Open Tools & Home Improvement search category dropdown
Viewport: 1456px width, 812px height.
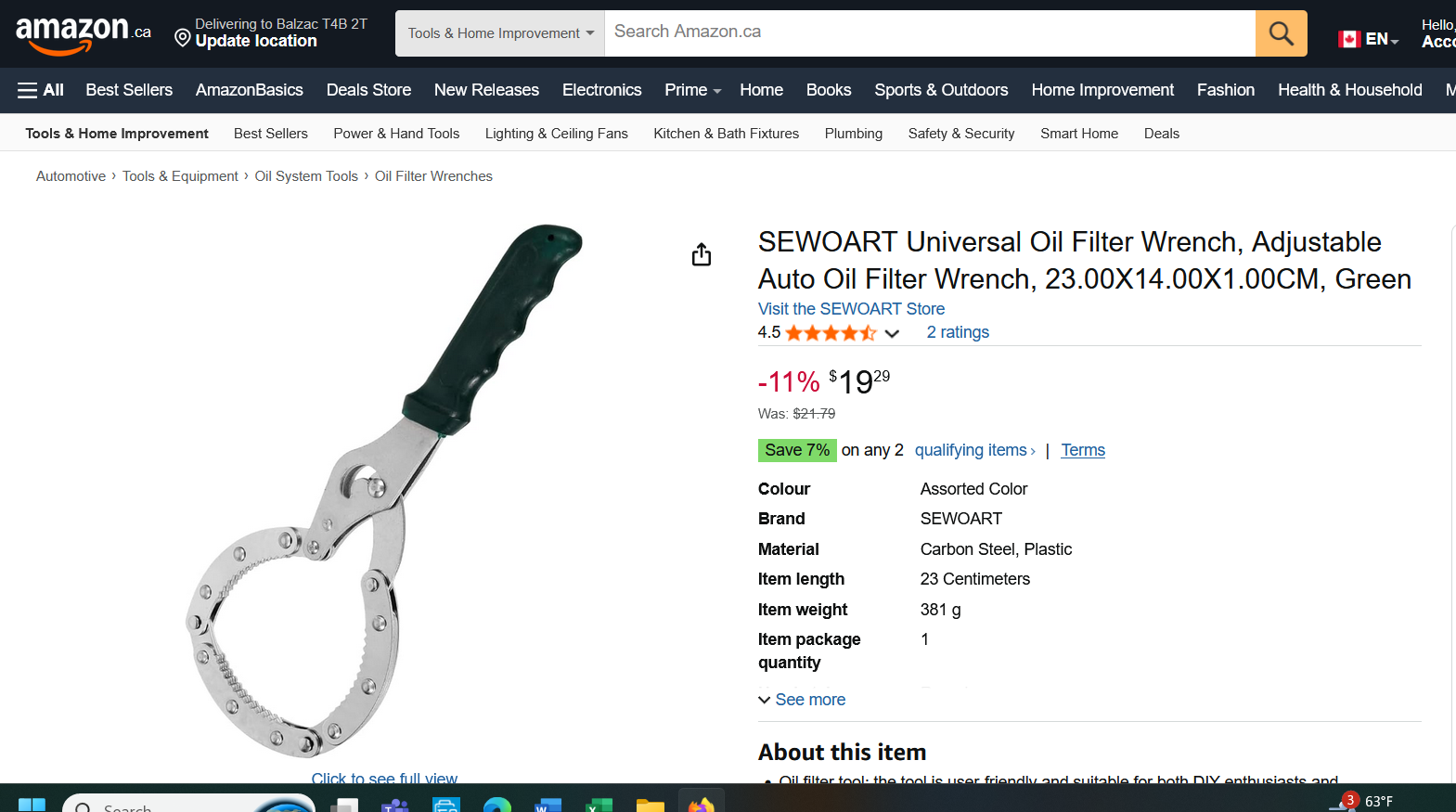coord(500,33)
